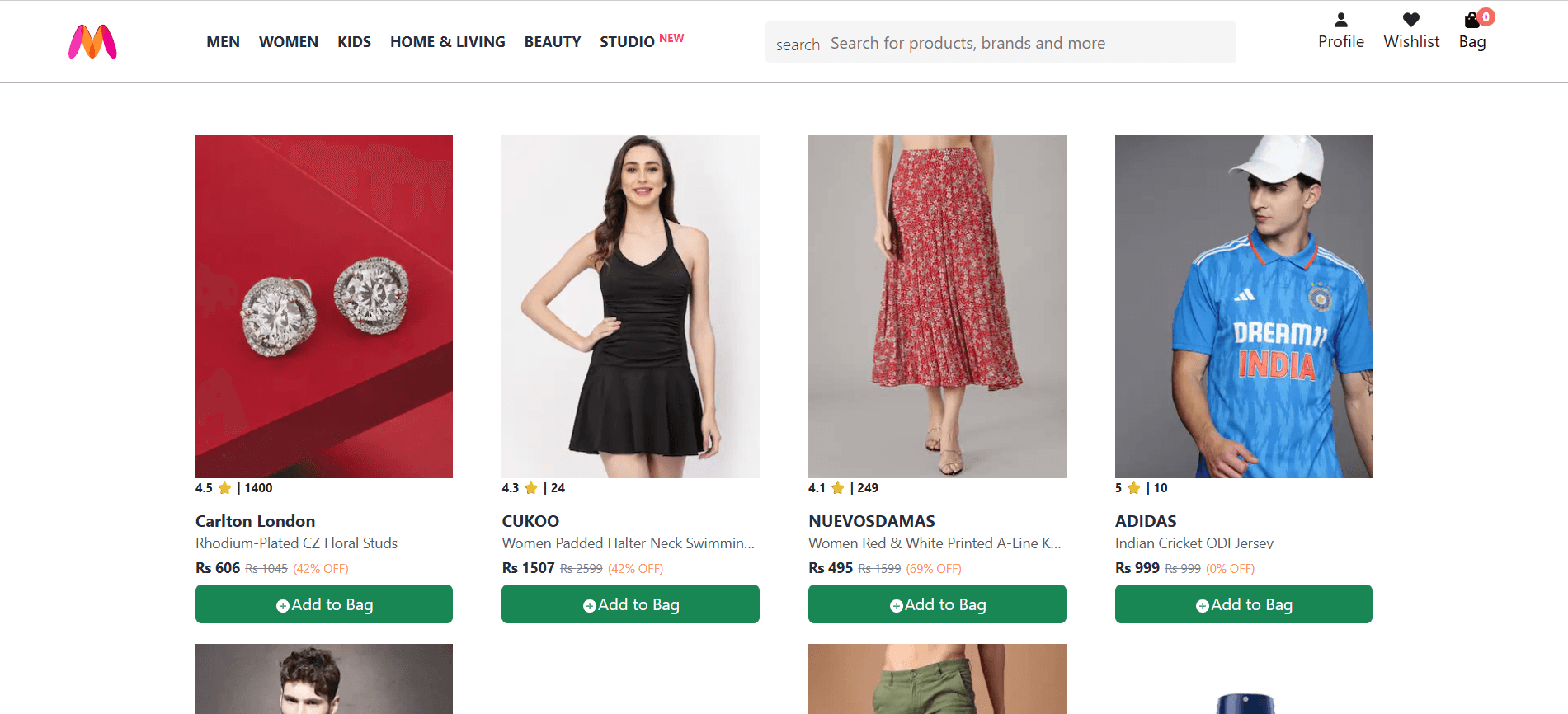
Task: Select KIDS in navigation bar
Action: [354, 42]
